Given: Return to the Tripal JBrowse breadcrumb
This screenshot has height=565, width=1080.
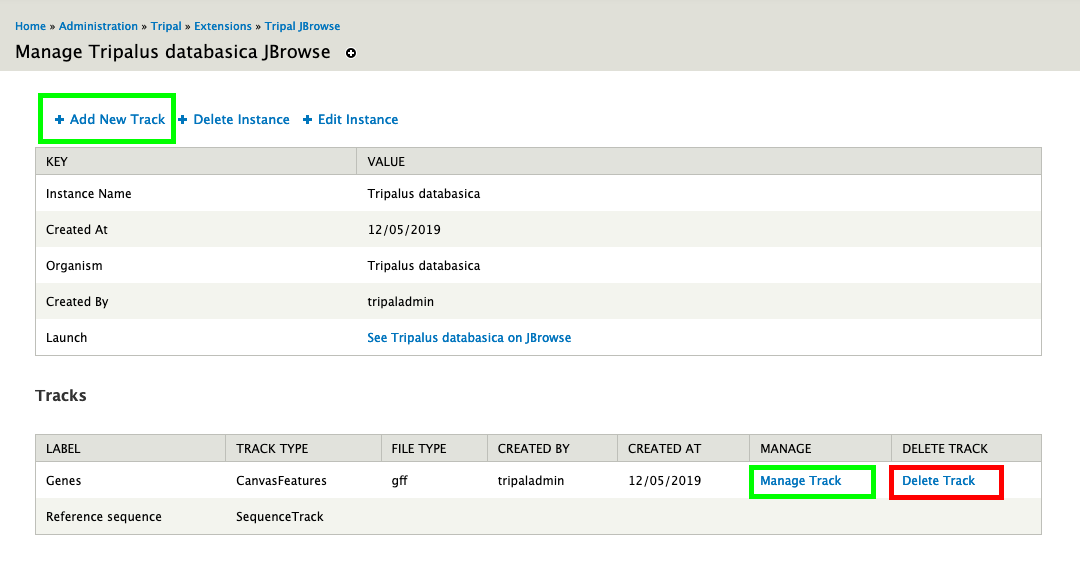Looking at the screenshot, I should 302,26.
